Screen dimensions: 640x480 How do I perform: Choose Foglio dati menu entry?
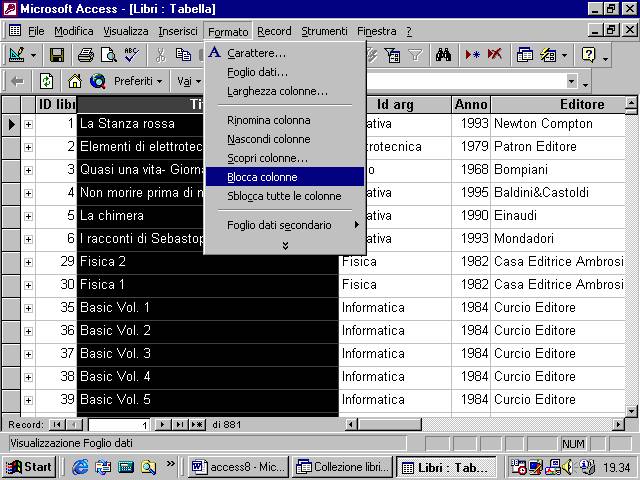tap(284, 72)
